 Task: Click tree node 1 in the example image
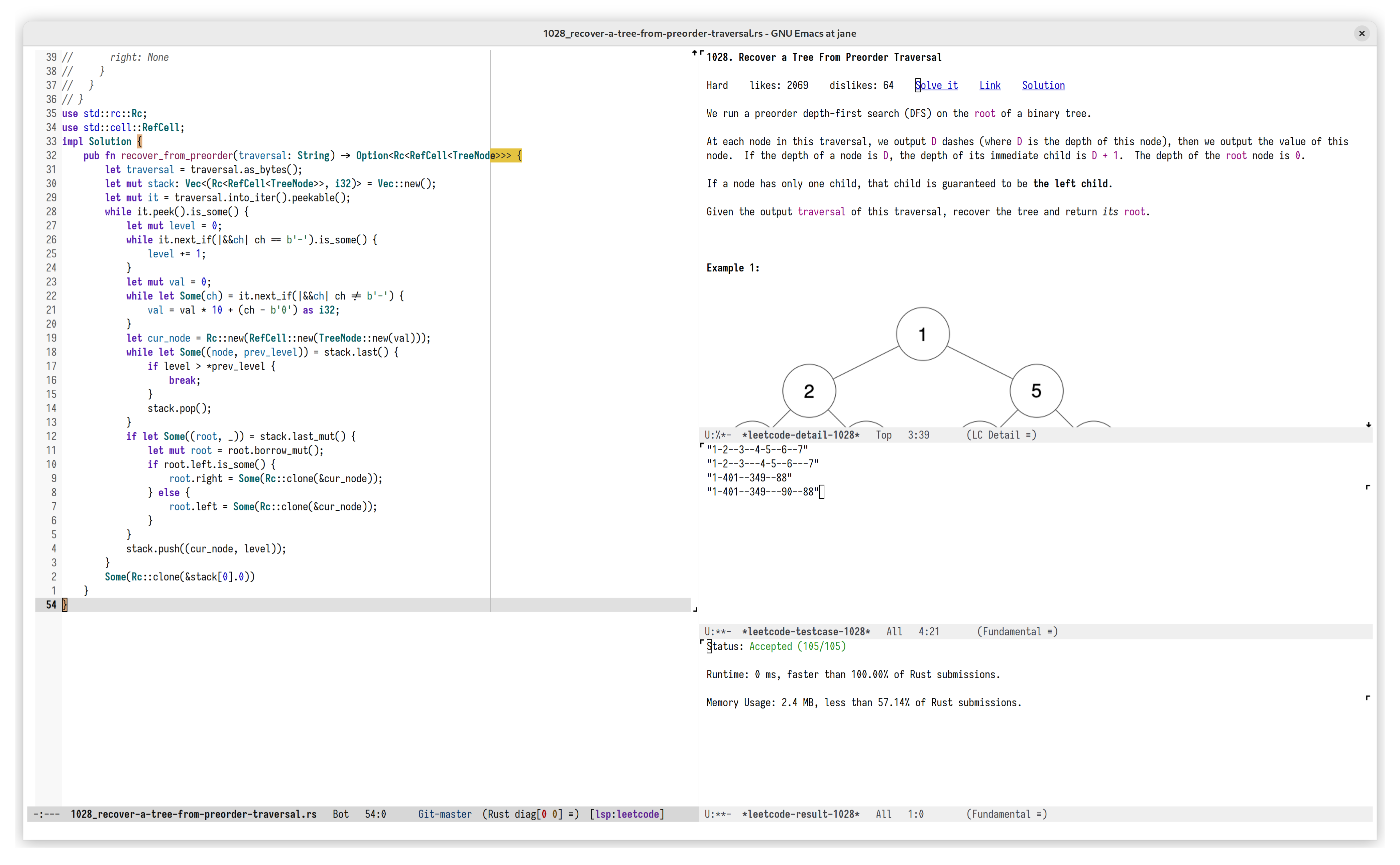922,334
